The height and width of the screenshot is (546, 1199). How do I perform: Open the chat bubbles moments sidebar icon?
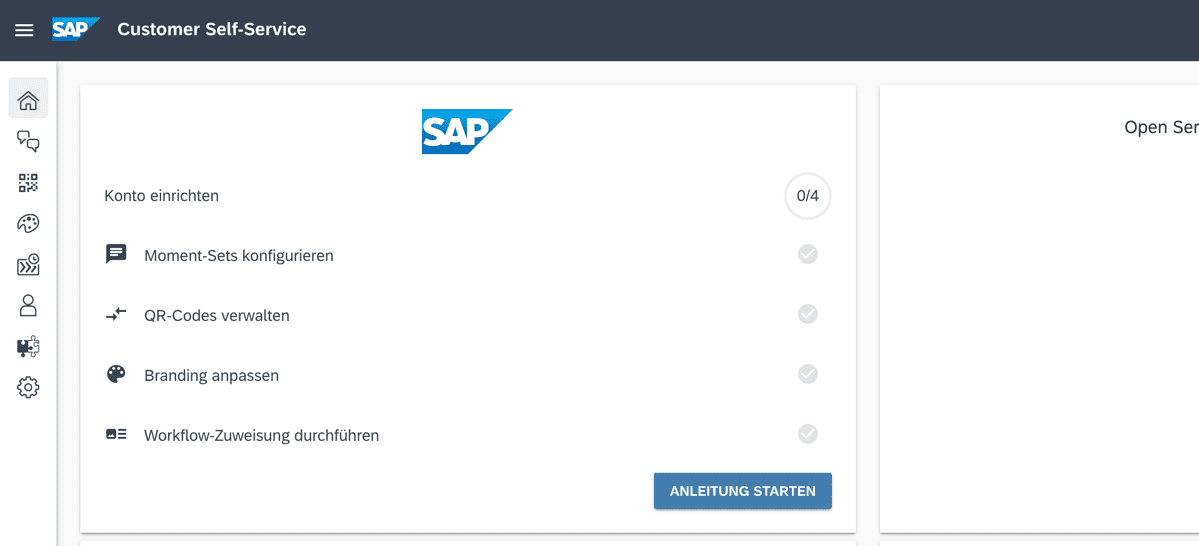pyautogui.click(x=28, y=141)
